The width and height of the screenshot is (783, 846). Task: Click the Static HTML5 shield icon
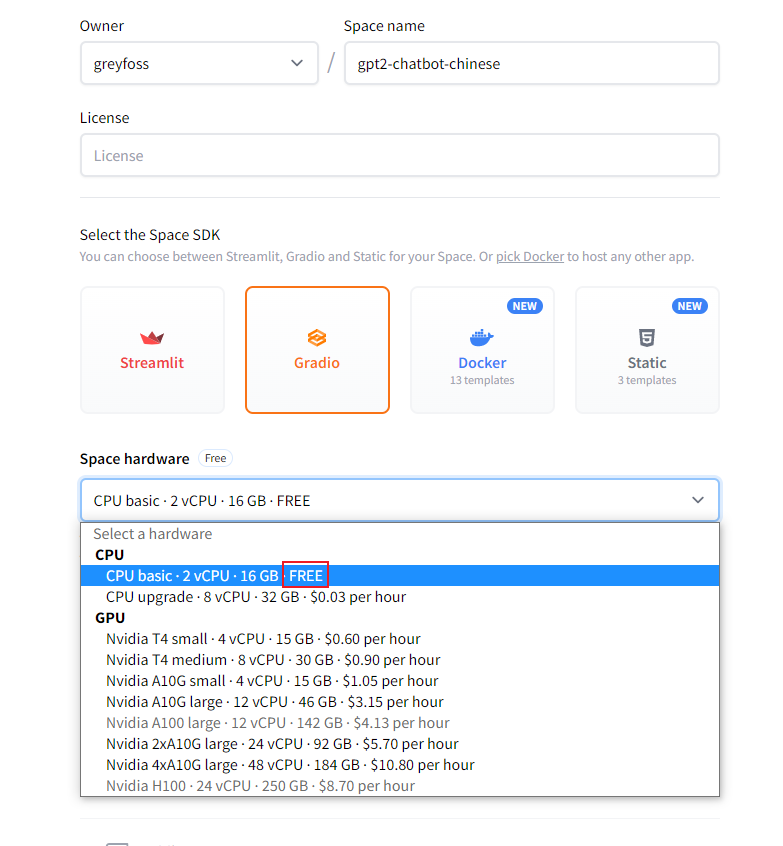[x=646, y=338]
